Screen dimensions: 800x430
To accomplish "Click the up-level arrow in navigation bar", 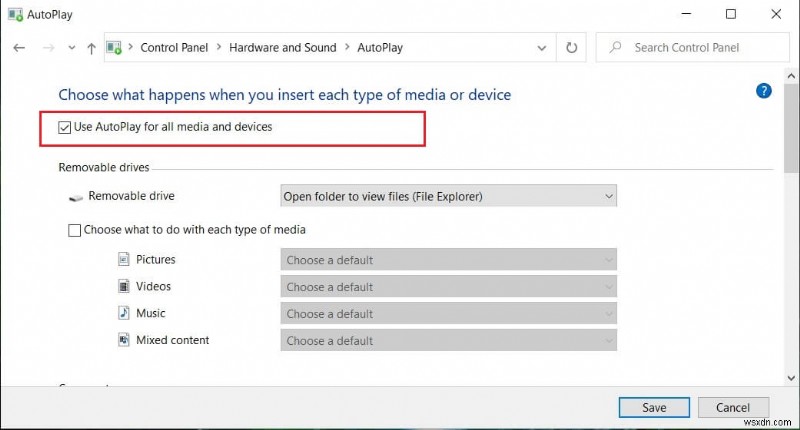I will (91, 47).
